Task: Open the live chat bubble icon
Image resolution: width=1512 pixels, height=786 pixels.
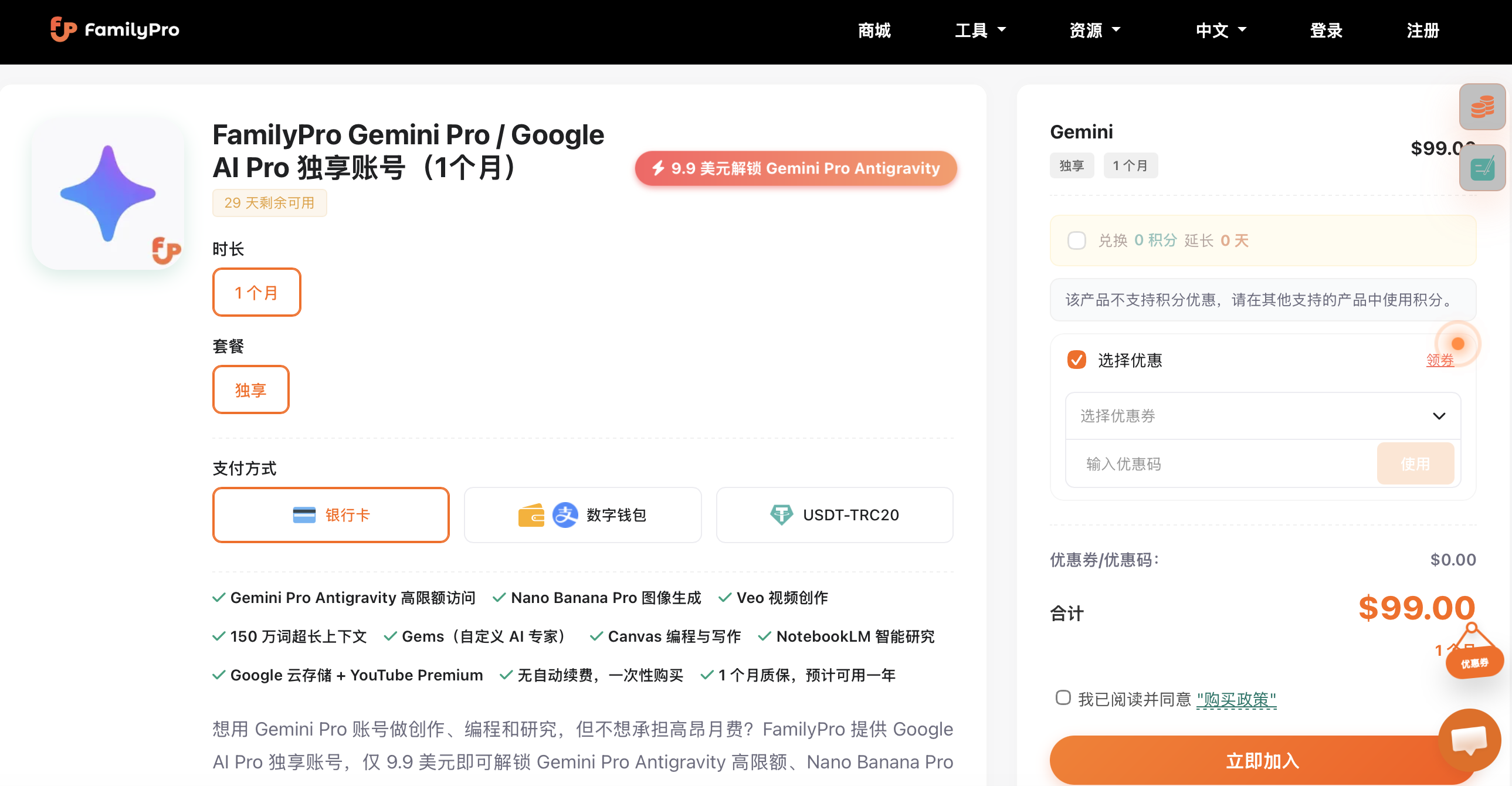Action: [x=1469, y=740]
